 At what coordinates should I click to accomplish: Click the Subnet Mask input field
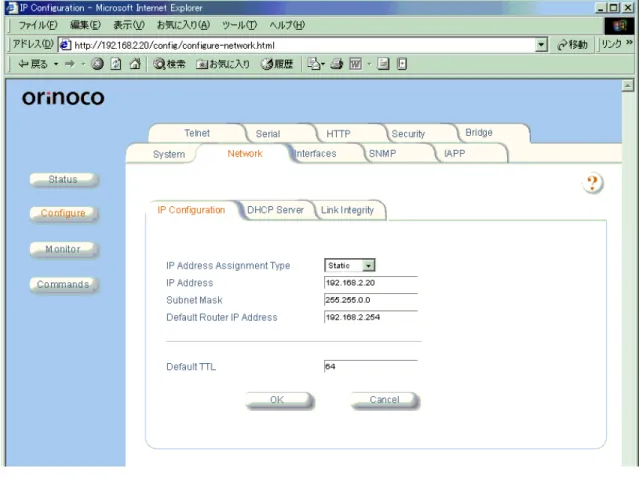(x=371, y=300)
